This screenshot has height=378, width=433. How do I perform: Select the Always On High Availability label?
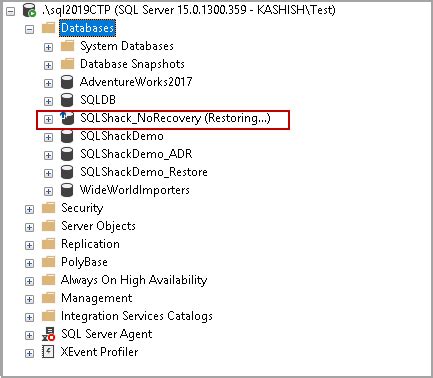[x=134, y=280]
